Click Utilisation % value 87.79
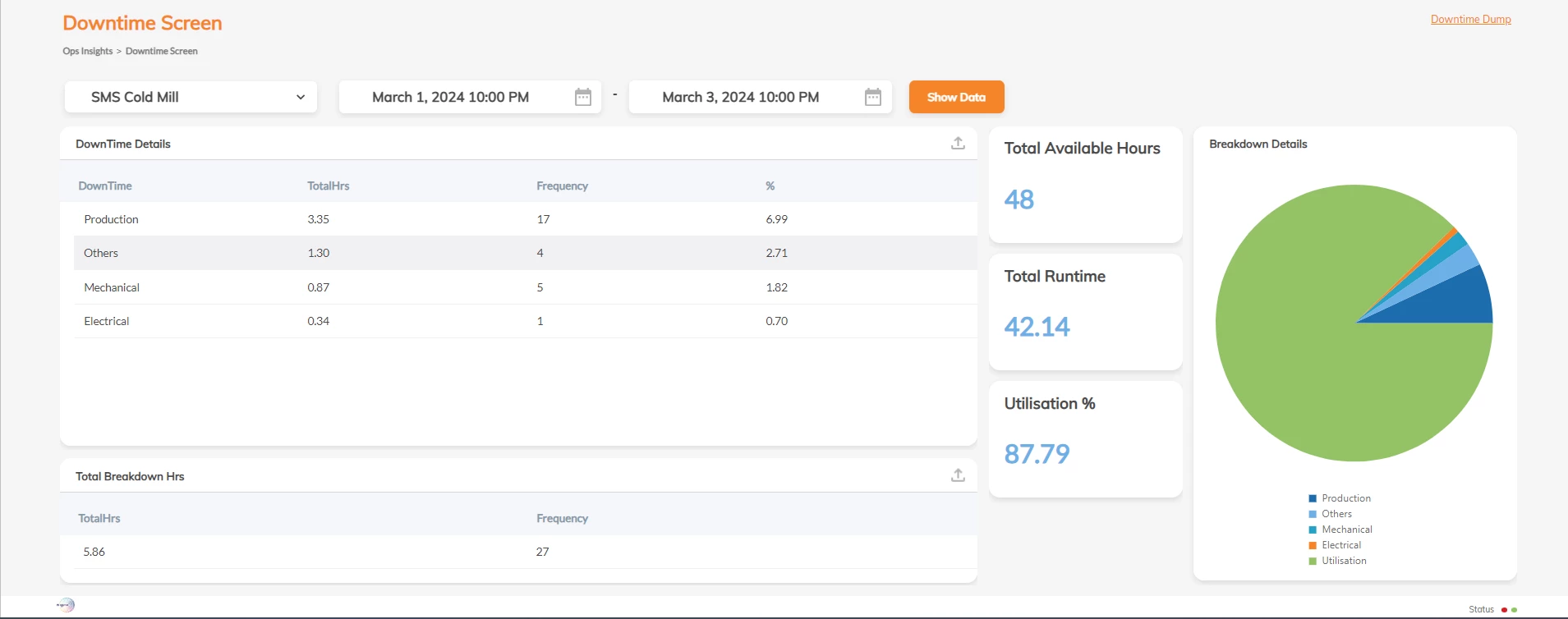1568x619 pixels. (x=1037, y=454)
